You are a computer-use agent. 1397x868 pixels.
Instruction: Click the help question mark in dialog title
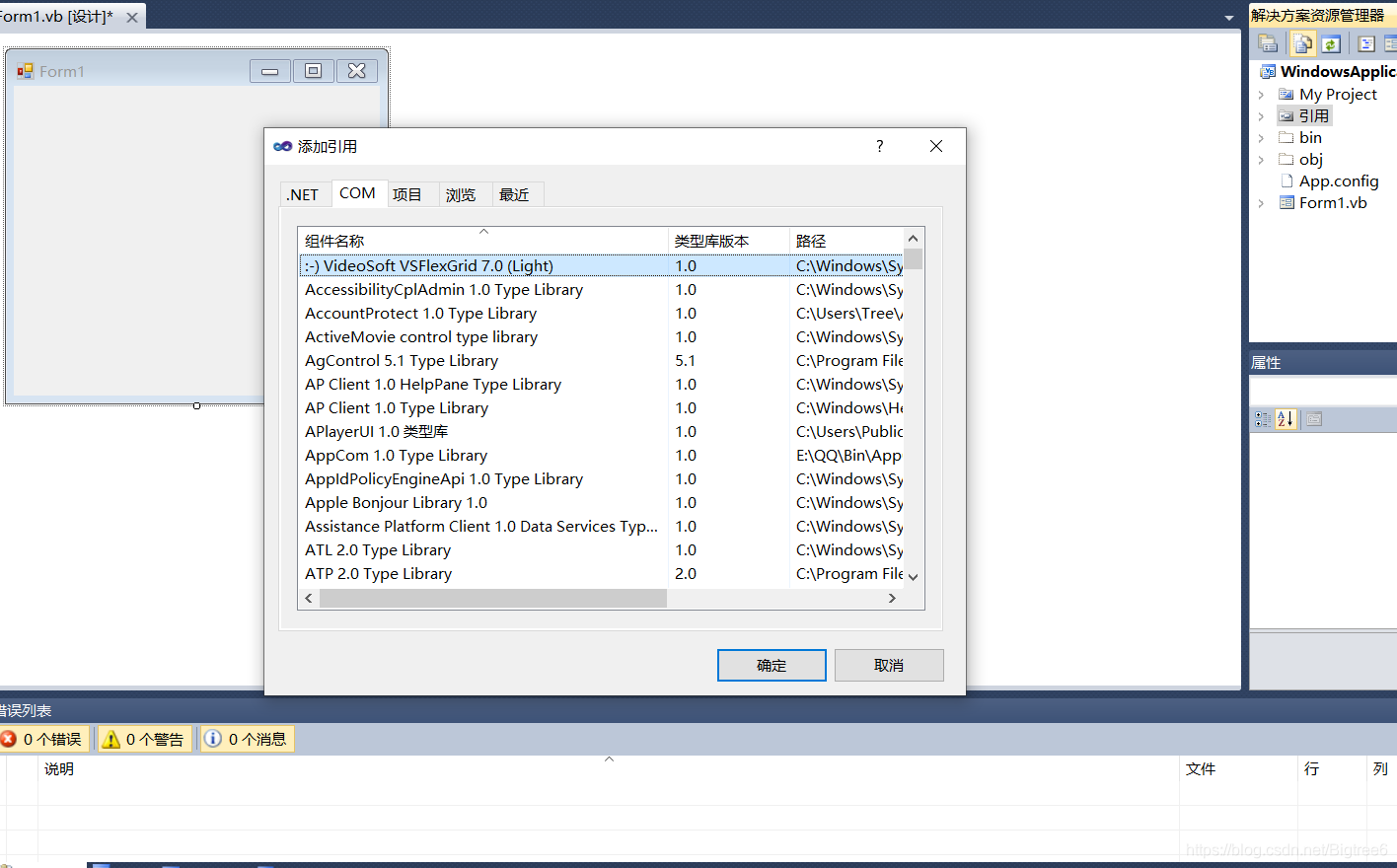click(880, 146)
